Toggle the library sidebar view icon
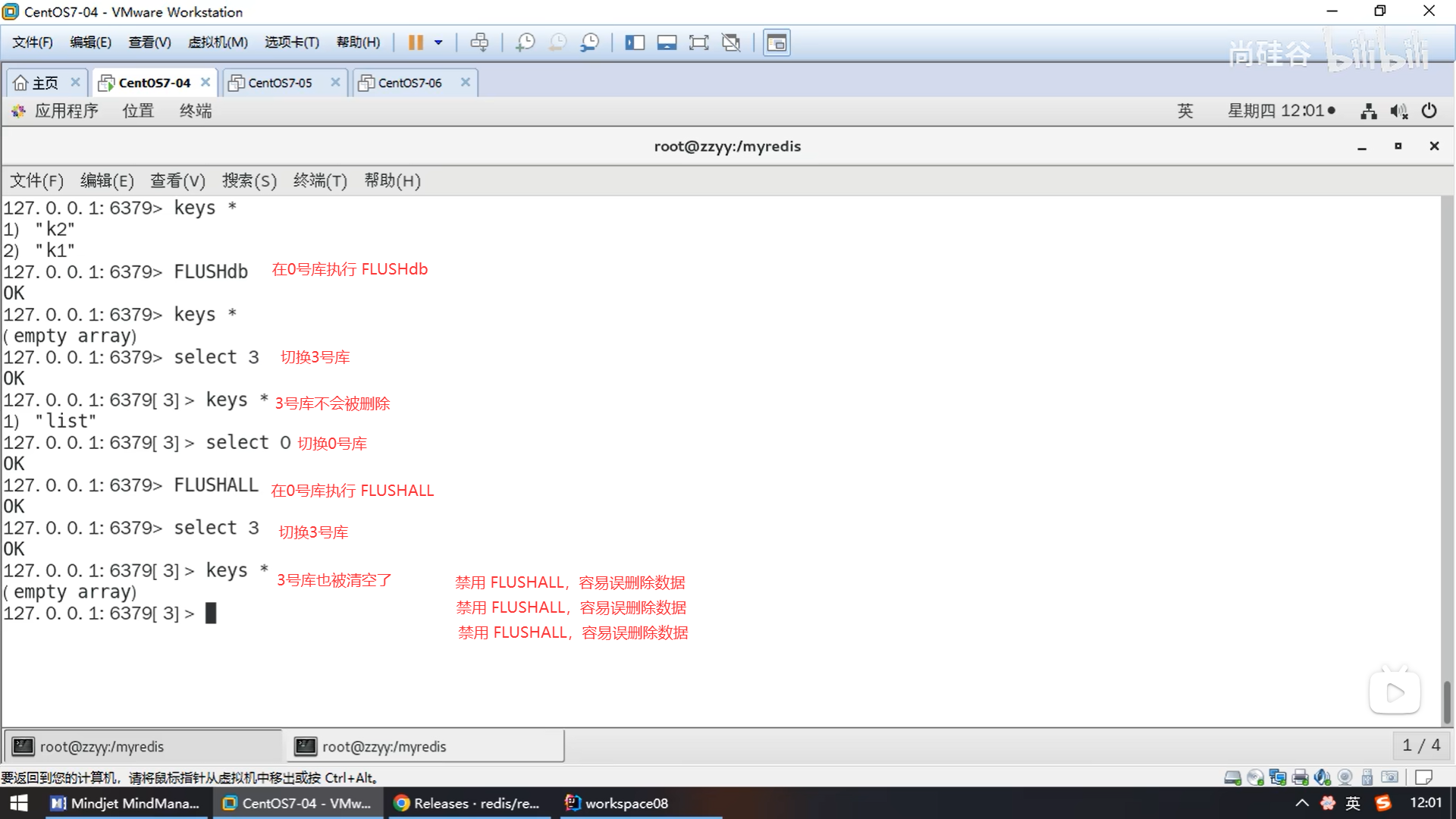1456x819 pixels. [635, 42]
